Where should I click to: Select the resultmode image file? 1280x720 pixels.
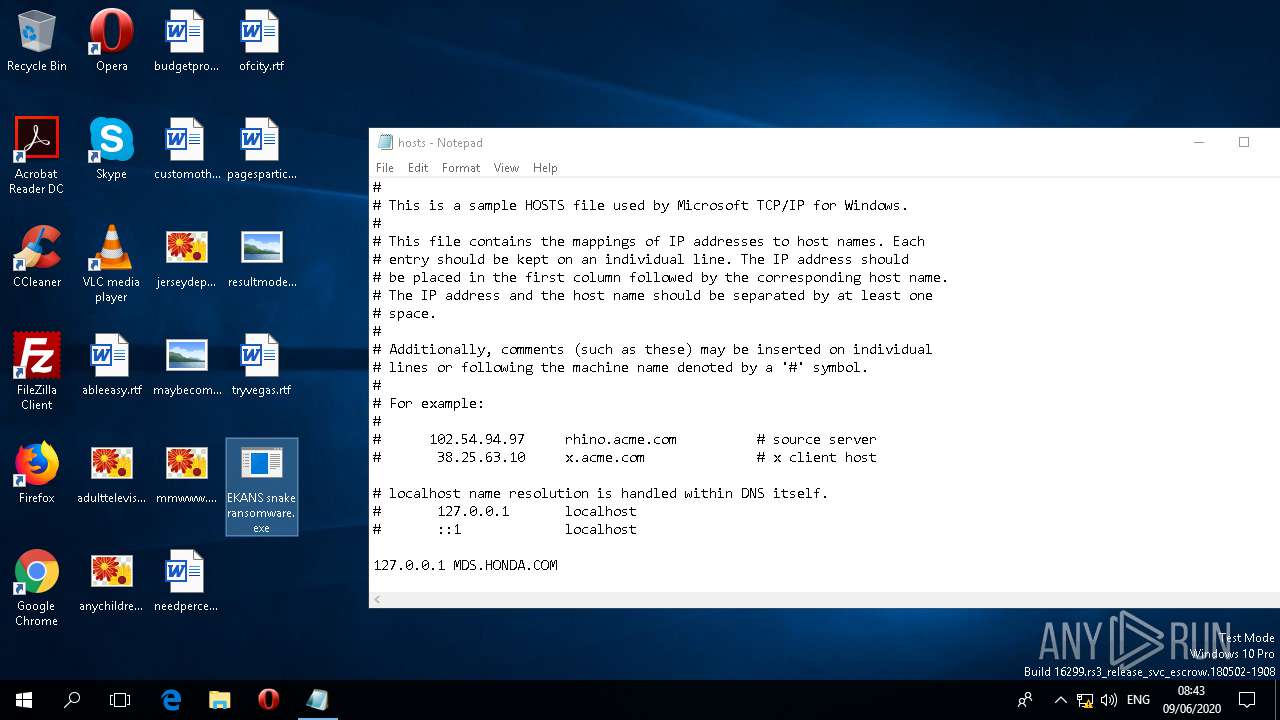pyautogui.click(x=261, y=257)
